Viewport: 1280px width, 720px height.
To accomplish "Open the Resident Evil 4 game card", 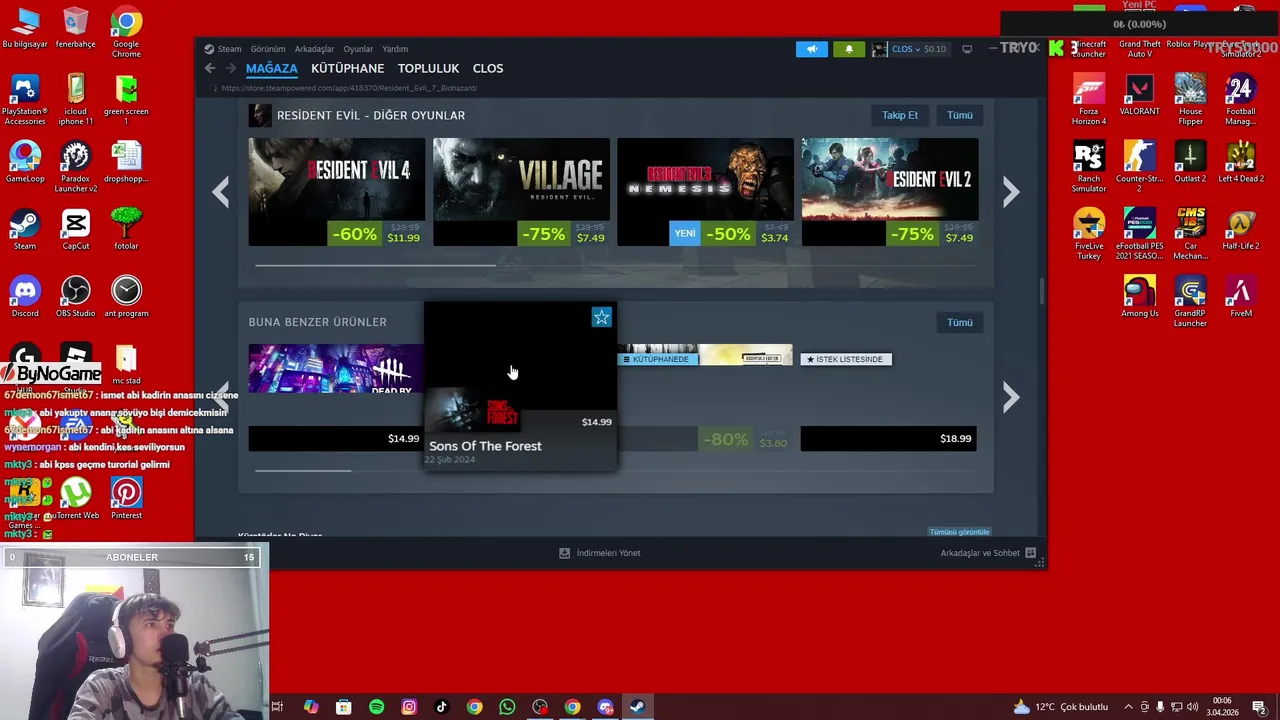I will (337, 192).
